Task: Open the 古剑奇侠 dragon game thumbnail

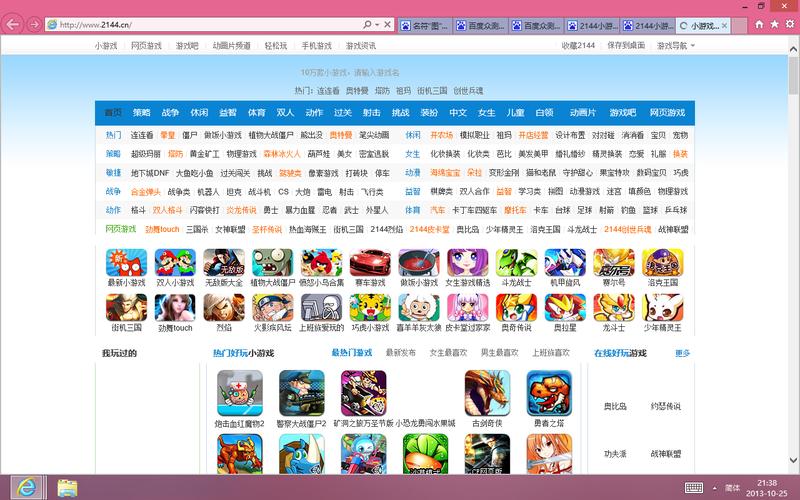Action: [487, 393]
